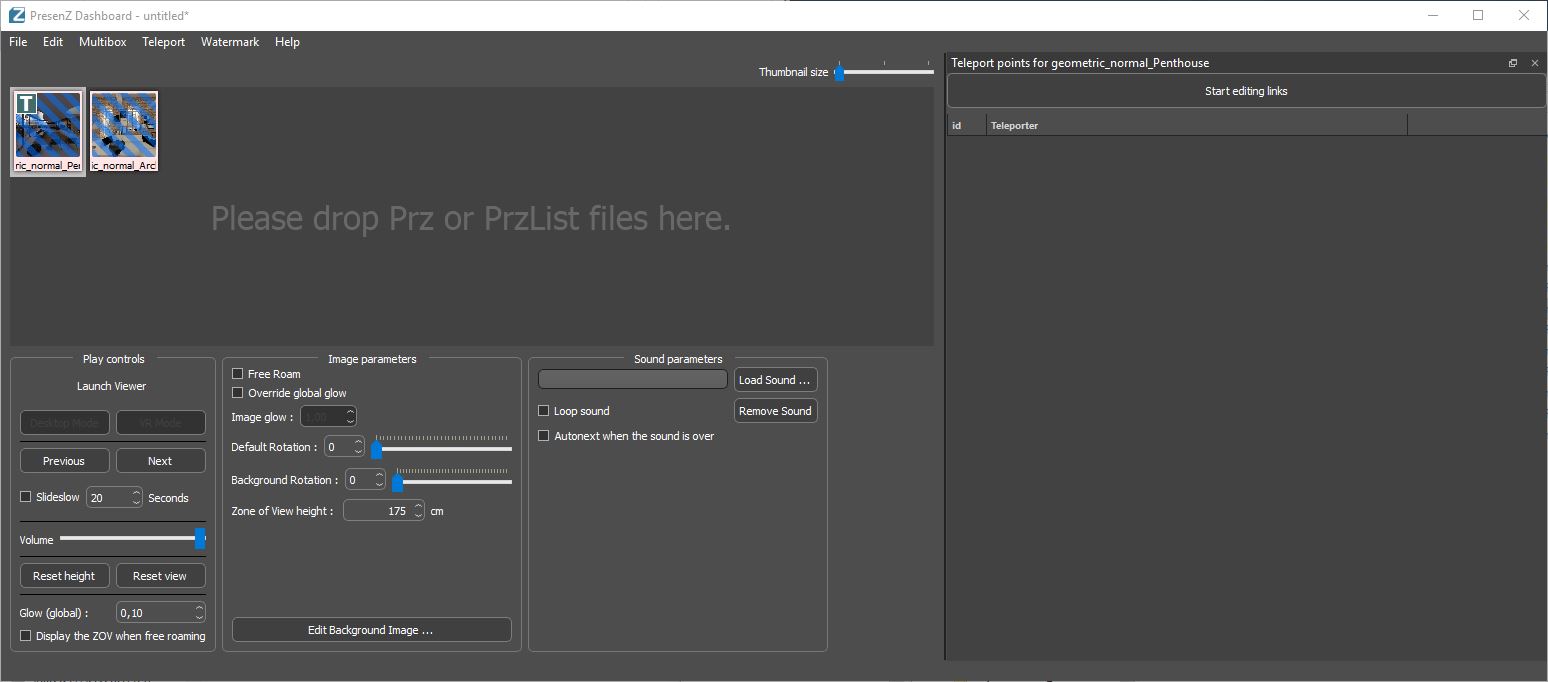Image resolution: width=1548 pixels, height=682 pixels.
Task: Click the id column header
Action: click(967, 125)
